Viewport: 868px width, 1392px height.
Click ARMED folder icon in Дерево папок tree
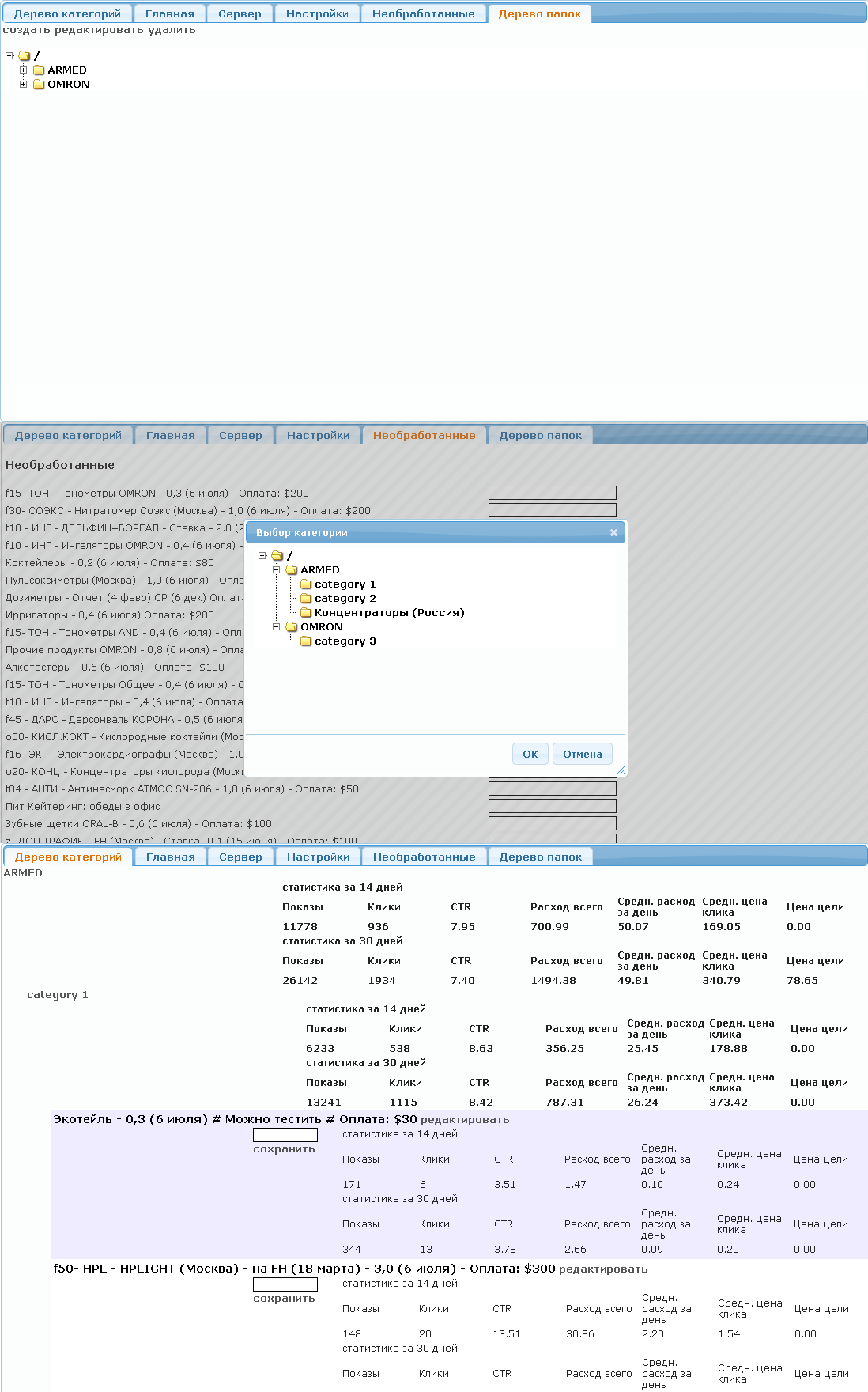[x=39, y=70]
